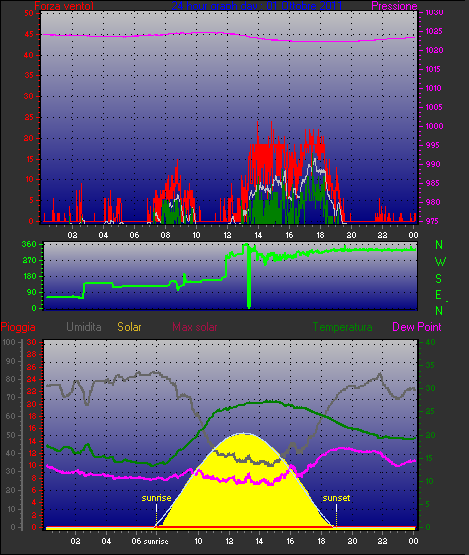Viewport: 469px width, 555px height.
Task: Click the 'sunset' marker in bottom graph
Action: (x=336, y=498)
